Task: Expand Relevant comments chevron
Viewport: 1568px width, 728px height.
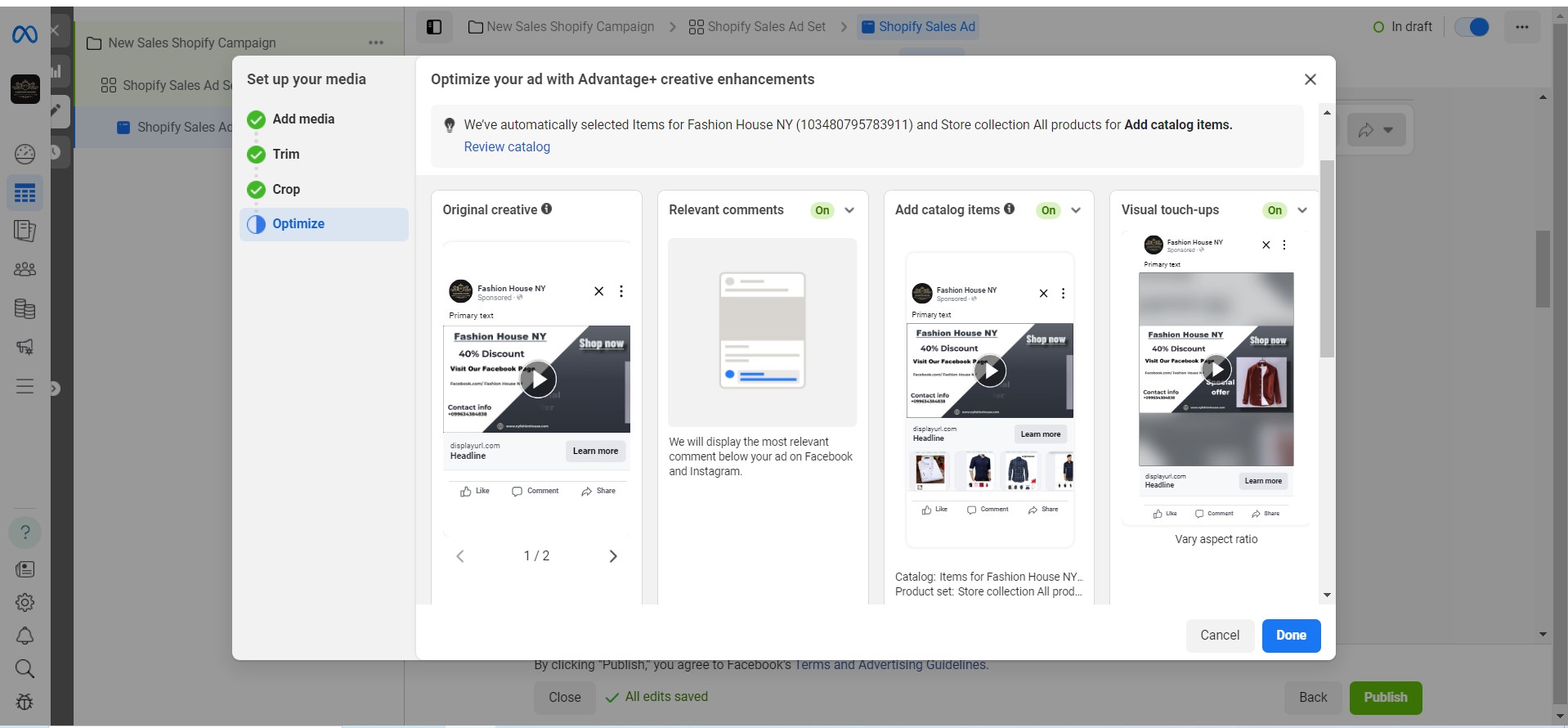Action: pos(849,210)
